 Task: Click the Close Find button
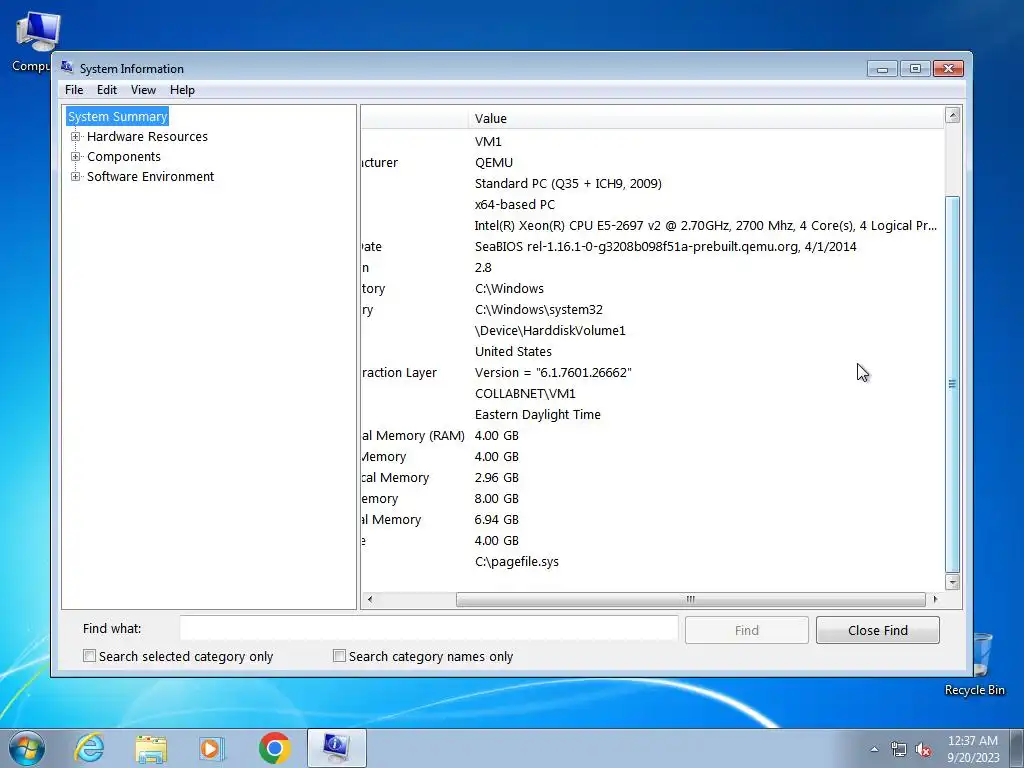coord(878,630)
